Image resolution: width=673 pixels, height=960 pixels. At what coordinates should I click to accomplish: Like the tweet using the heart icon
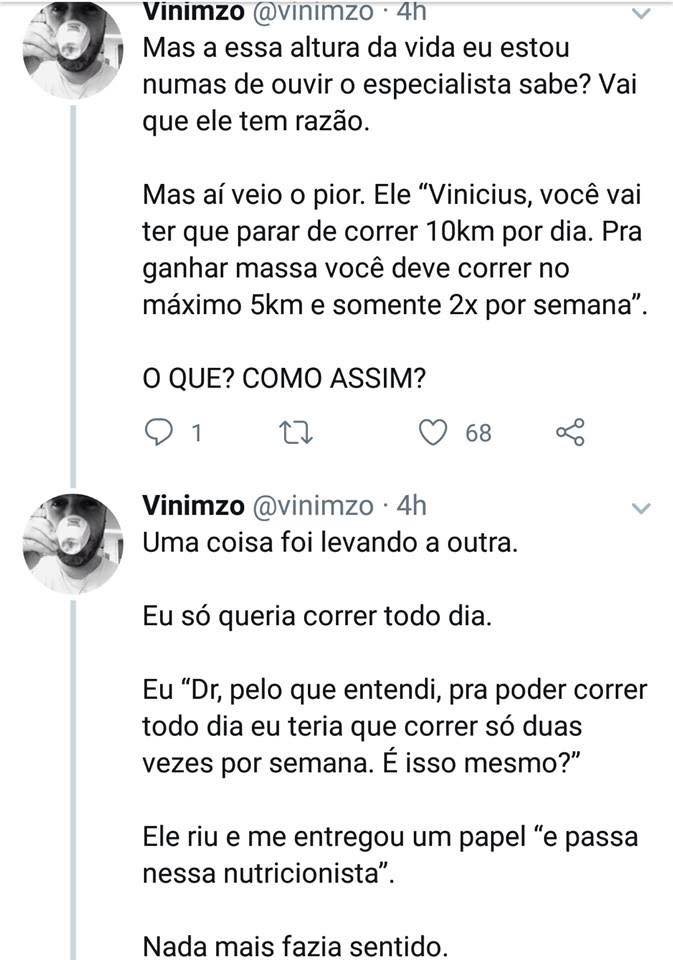click(x=432, y=432)
